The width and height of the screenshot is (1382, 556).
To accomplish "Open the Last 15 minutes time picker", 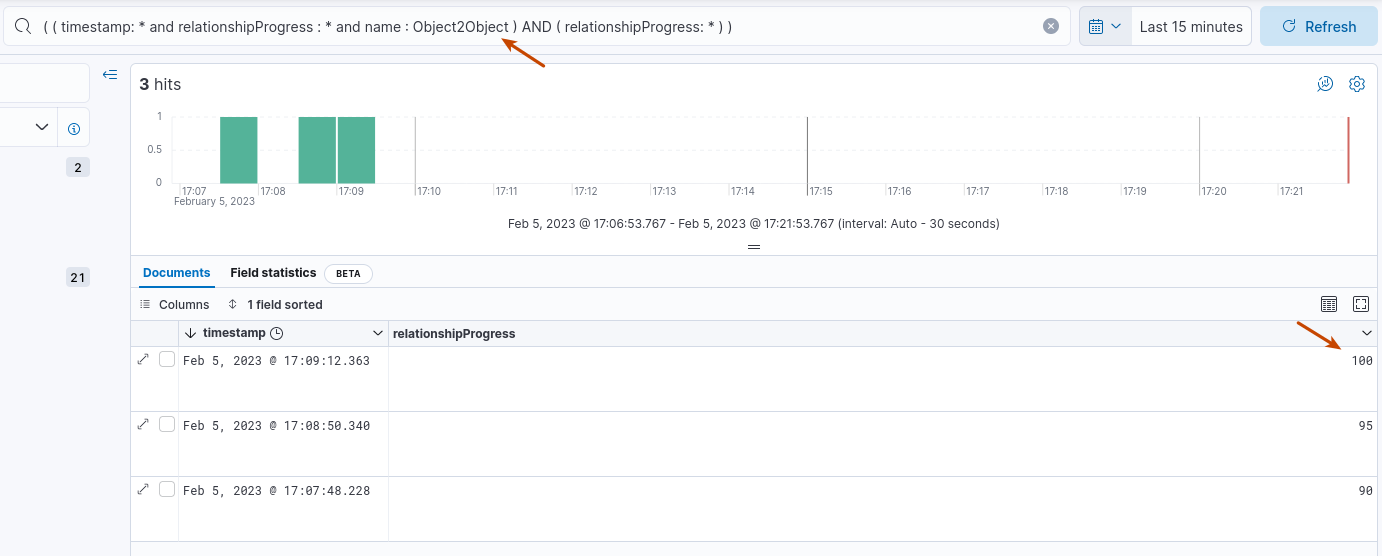I will tap(1191, 27).
